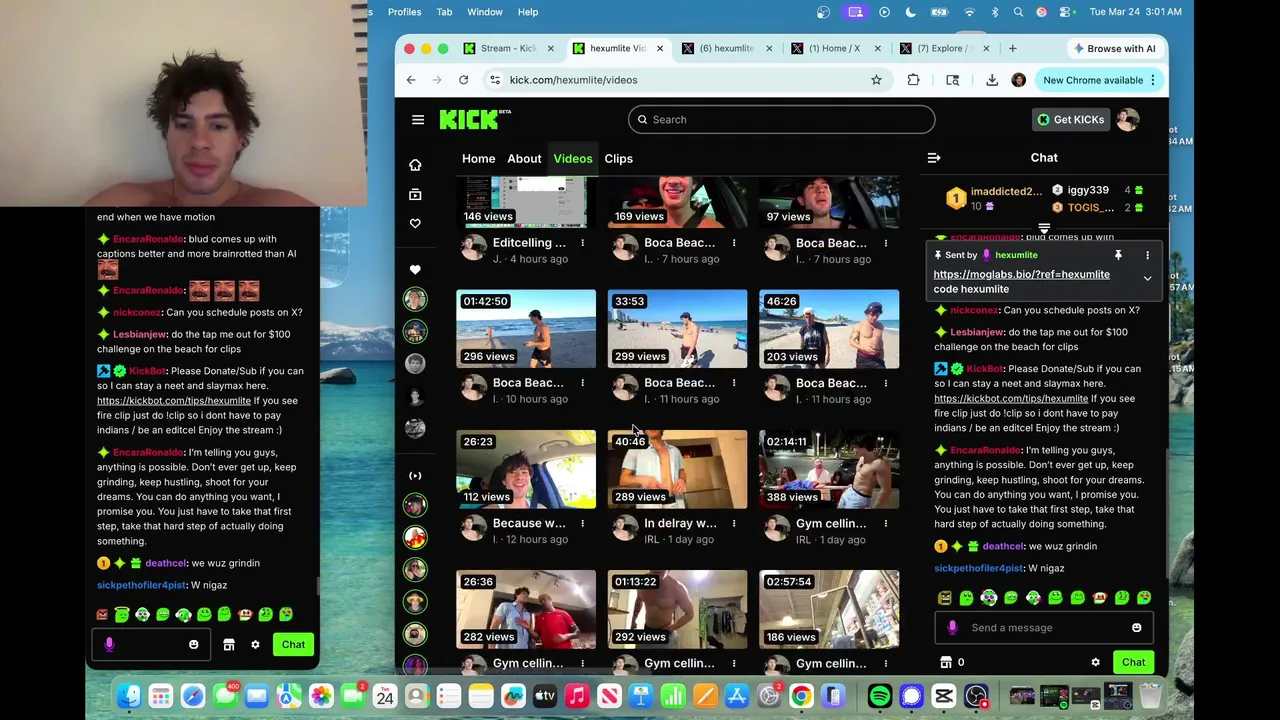
Task: Open the gear icon in the left popout chat
Action: (x=255, y=645)
